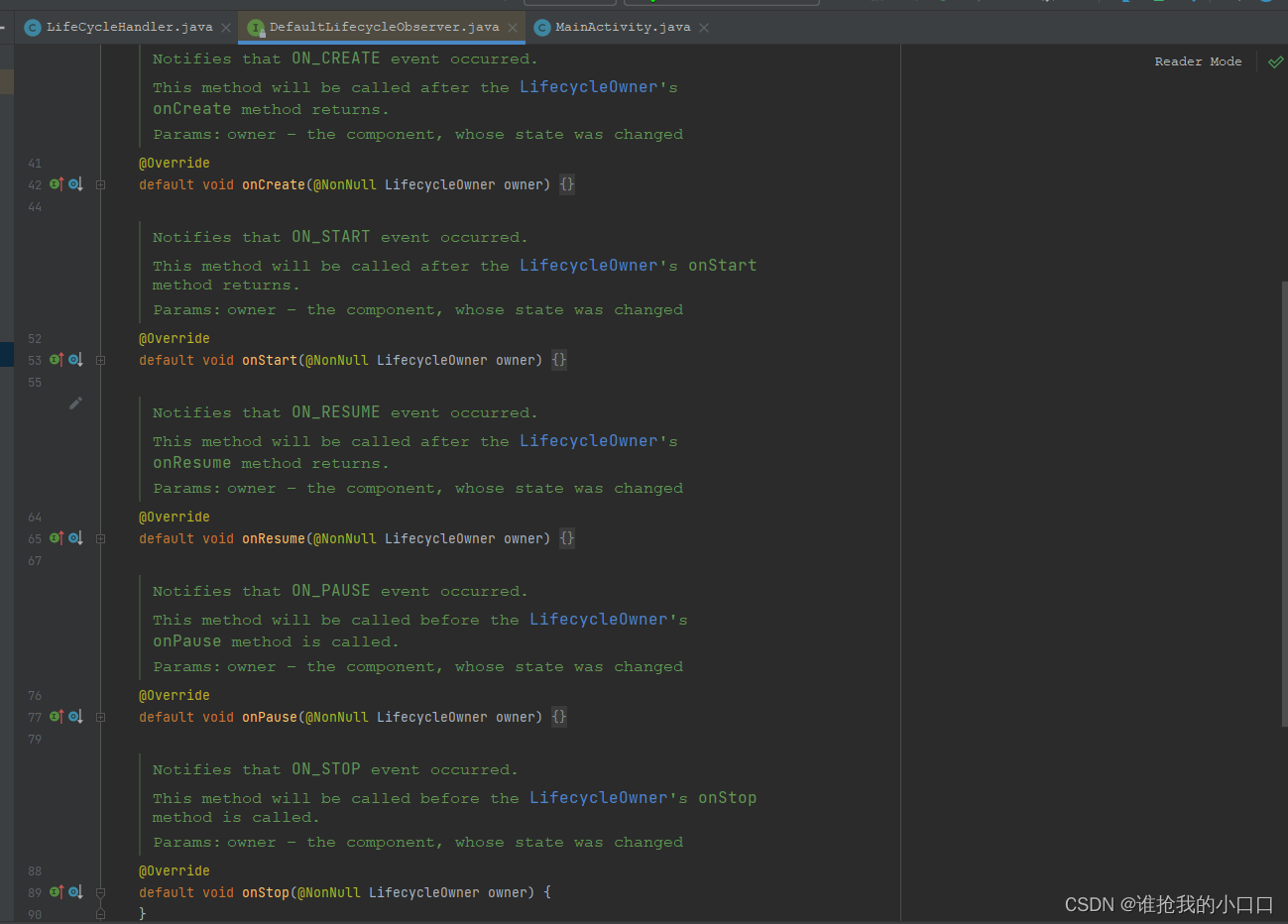Click the @Override annotation on line 88
Viewport: 1288px width, 924px height.
175,870
